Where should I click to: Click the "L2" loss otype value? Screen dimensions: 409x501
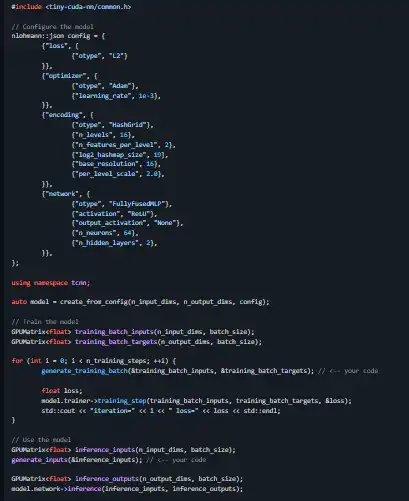coord(118,56)
